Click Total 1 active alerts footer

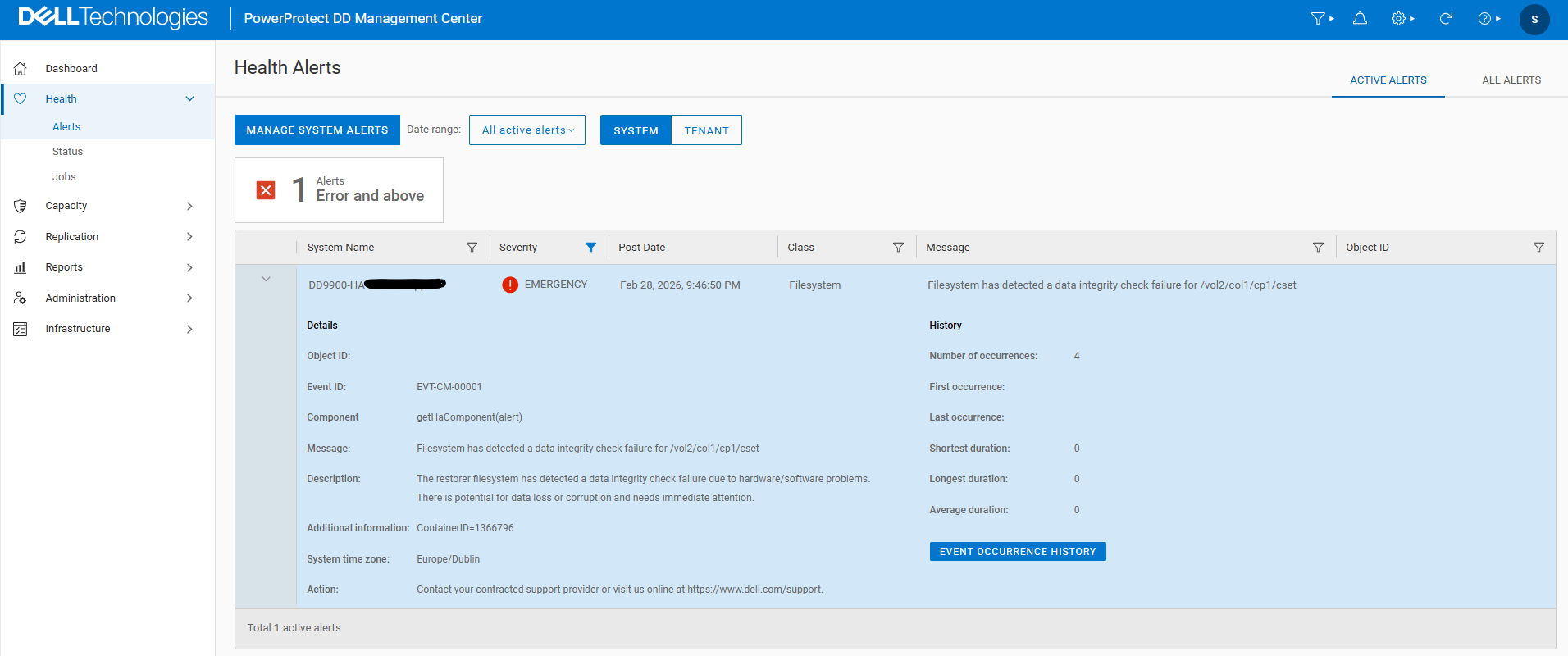[x=294, y=628]
